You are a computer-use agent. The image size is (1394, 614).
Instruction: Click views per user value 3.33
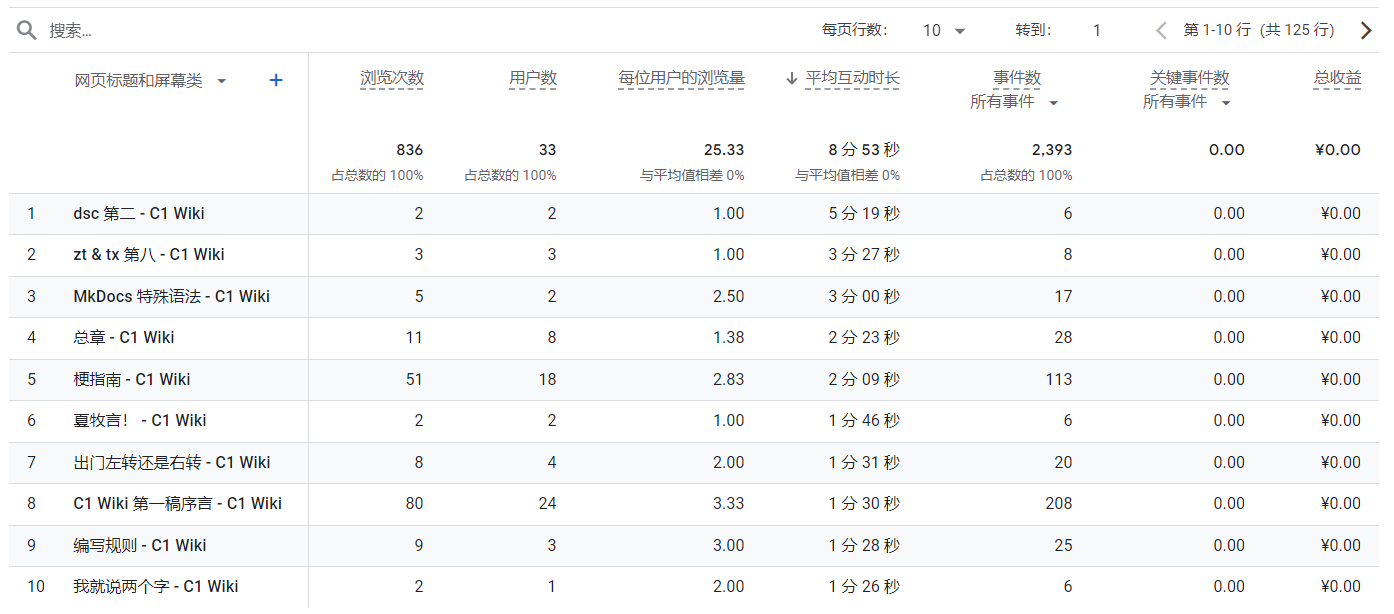point(729,503)
